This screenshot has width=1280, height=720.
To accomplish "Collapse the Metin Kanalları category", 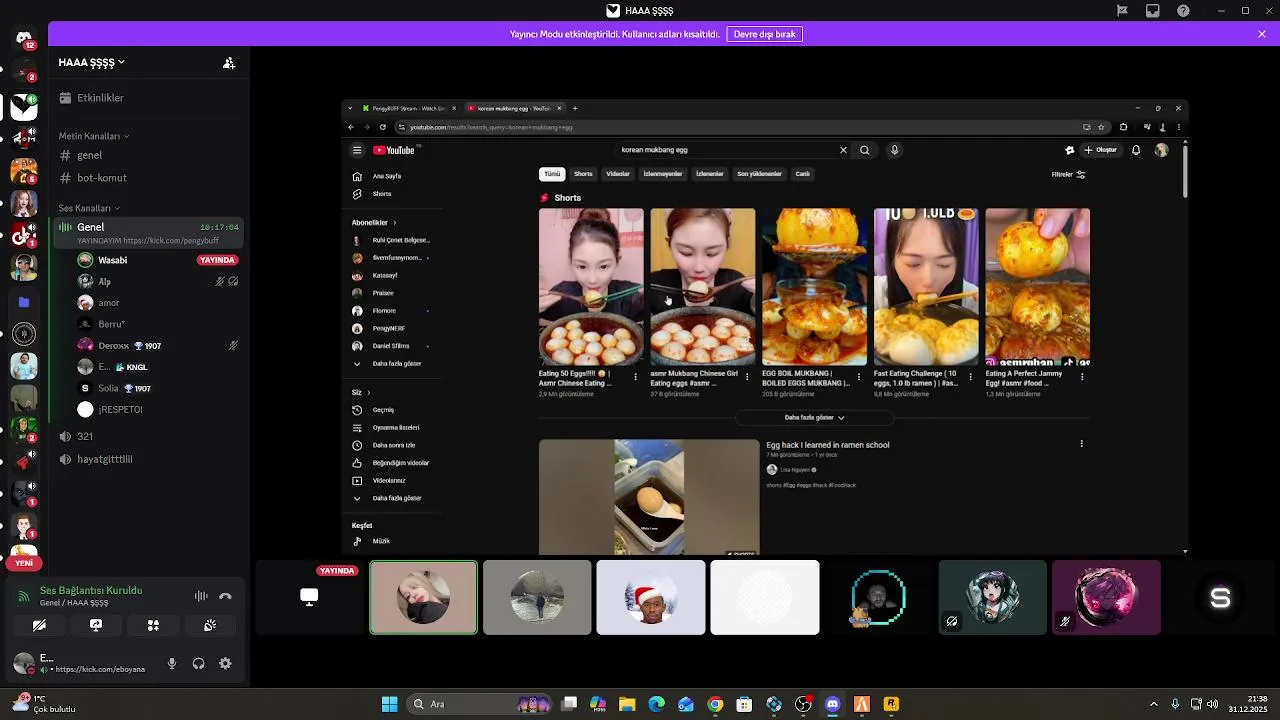I will tap(94, 136).
